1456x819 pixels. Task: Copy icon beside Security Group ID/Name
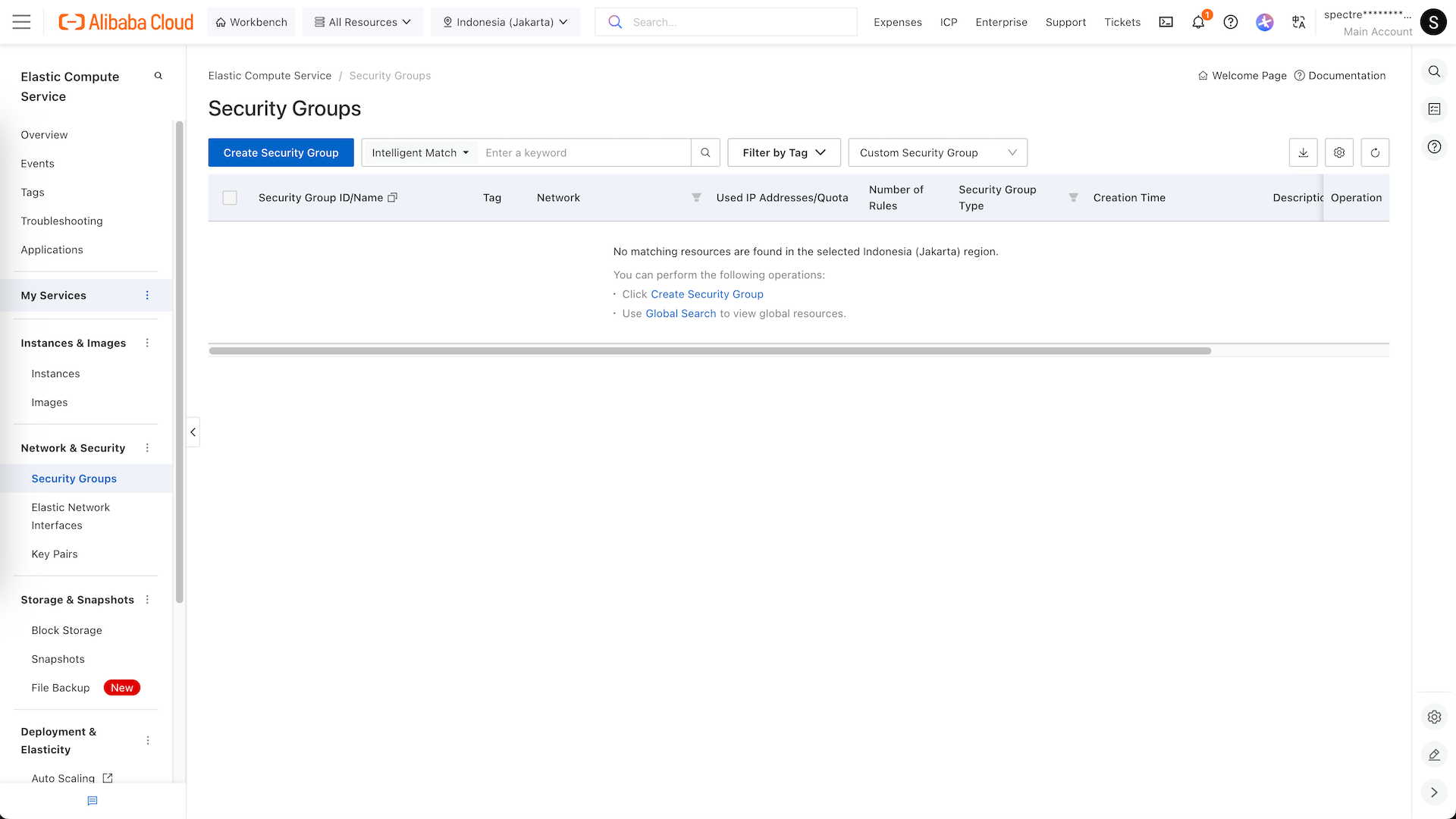point(393,197)
